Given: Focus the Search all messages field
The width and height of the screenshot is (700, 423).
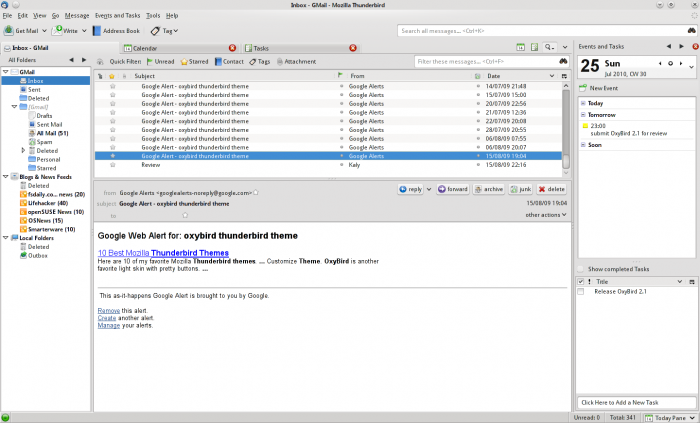Looking at the screenshot, I should click(542, 31).
